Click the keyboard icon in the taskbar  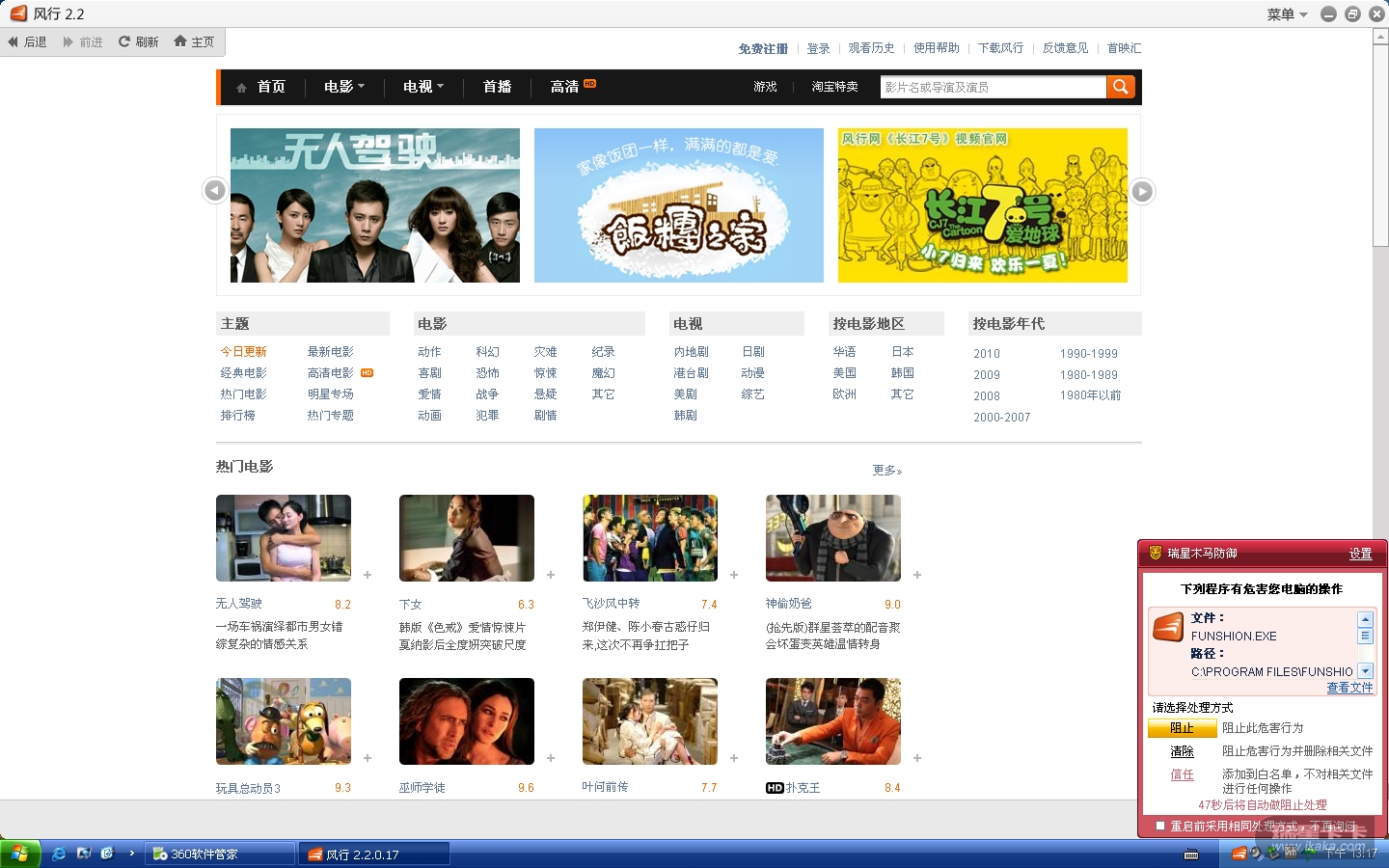pos(1191,854)
